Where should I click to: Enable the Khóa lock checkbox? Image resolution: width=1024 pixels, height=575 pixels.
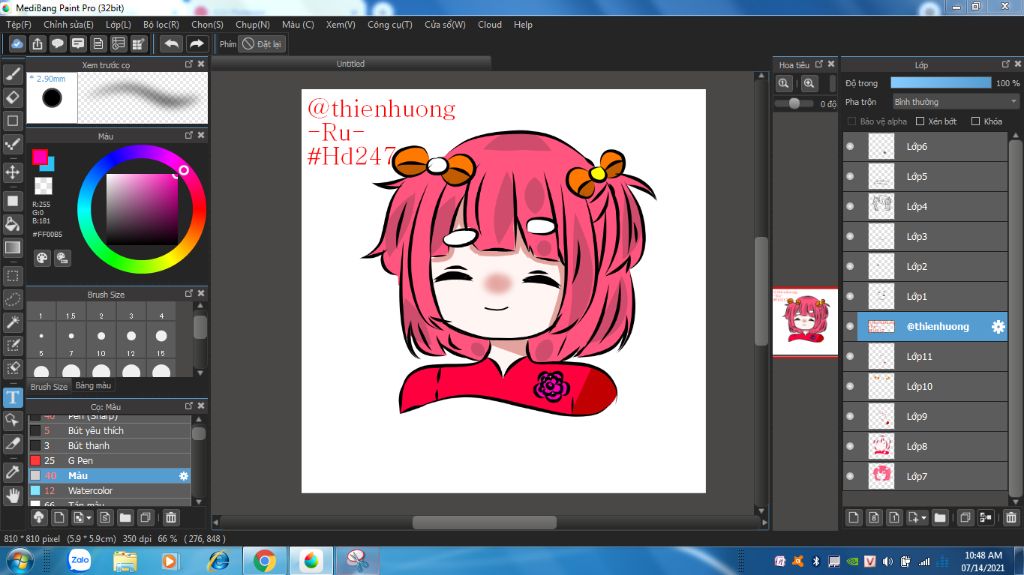pyautogui.click(x=976, y=121)
